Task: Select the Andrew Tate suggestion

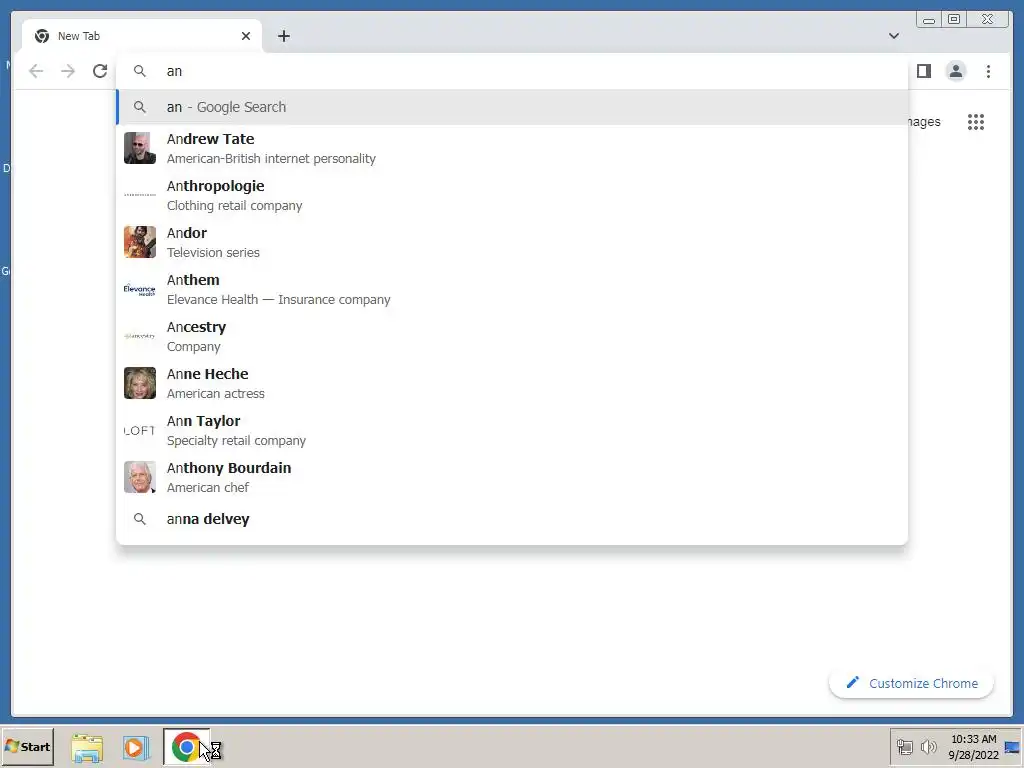Action: (512, 148)
